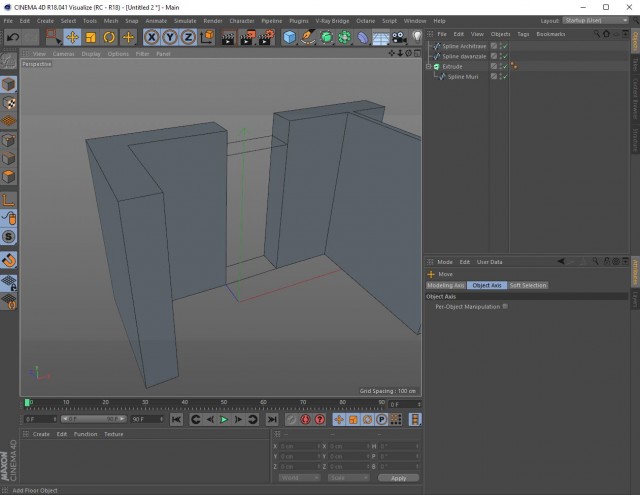Click the Undo arrow icon
The height and width of the screenshot is (495, 640).
pos(13,38)
